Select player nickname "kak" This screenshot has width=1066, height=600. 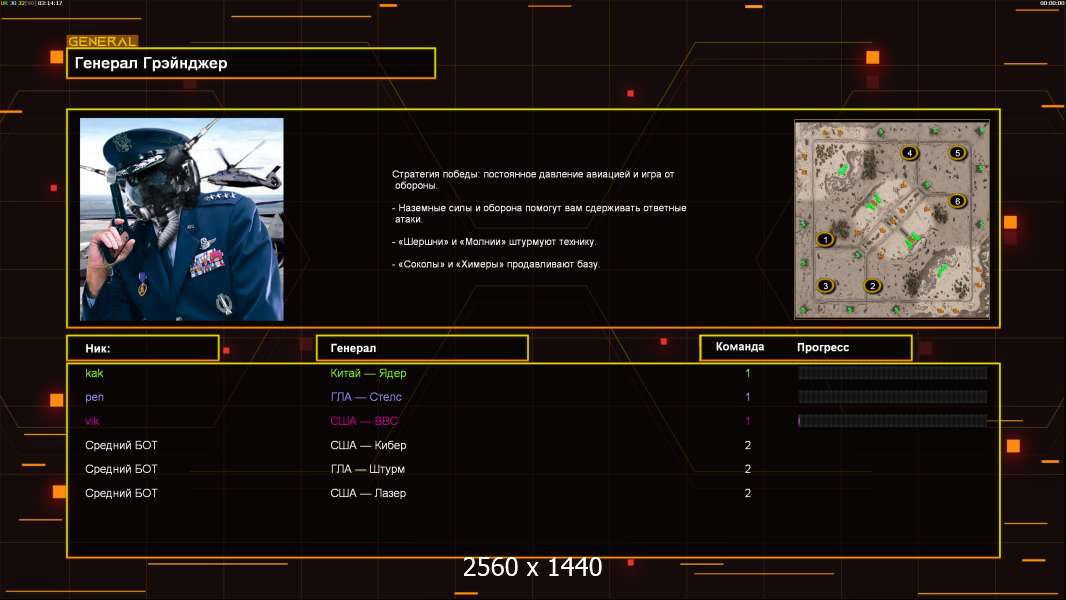point(94,373)
